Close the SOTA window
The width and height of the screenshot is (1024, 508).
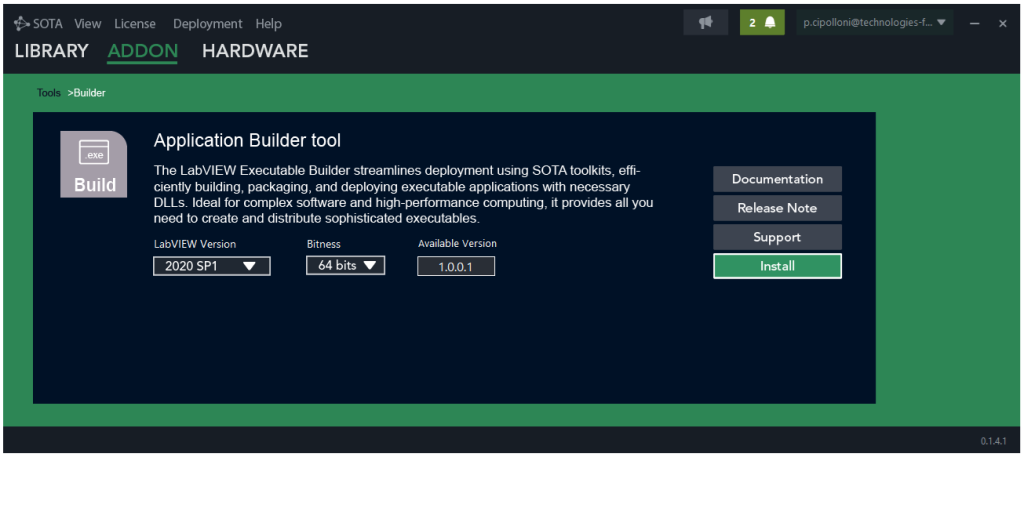[1002, 23]
